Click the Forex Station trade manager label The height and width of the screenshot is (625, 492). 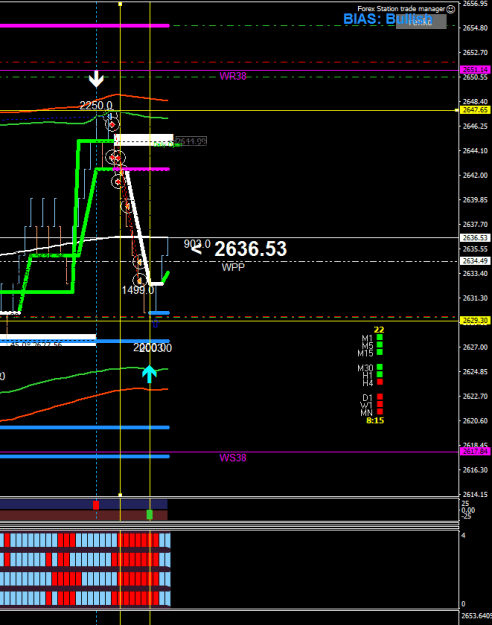[x=401, y=8]
